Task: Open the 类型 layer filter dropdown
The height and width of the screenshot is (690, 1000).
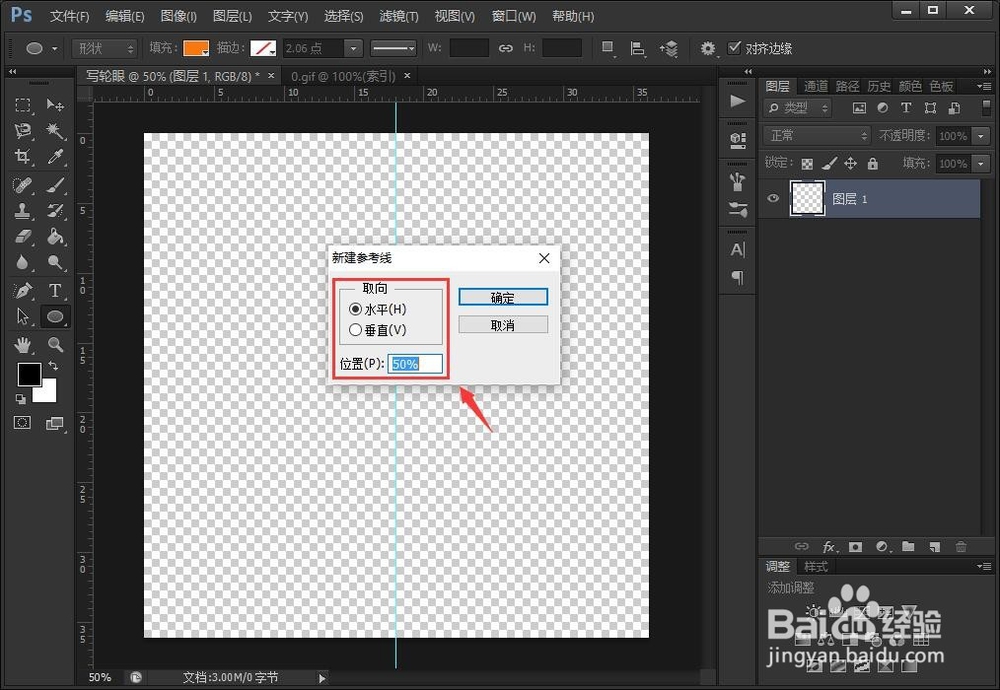Action: tap(797, 108)
